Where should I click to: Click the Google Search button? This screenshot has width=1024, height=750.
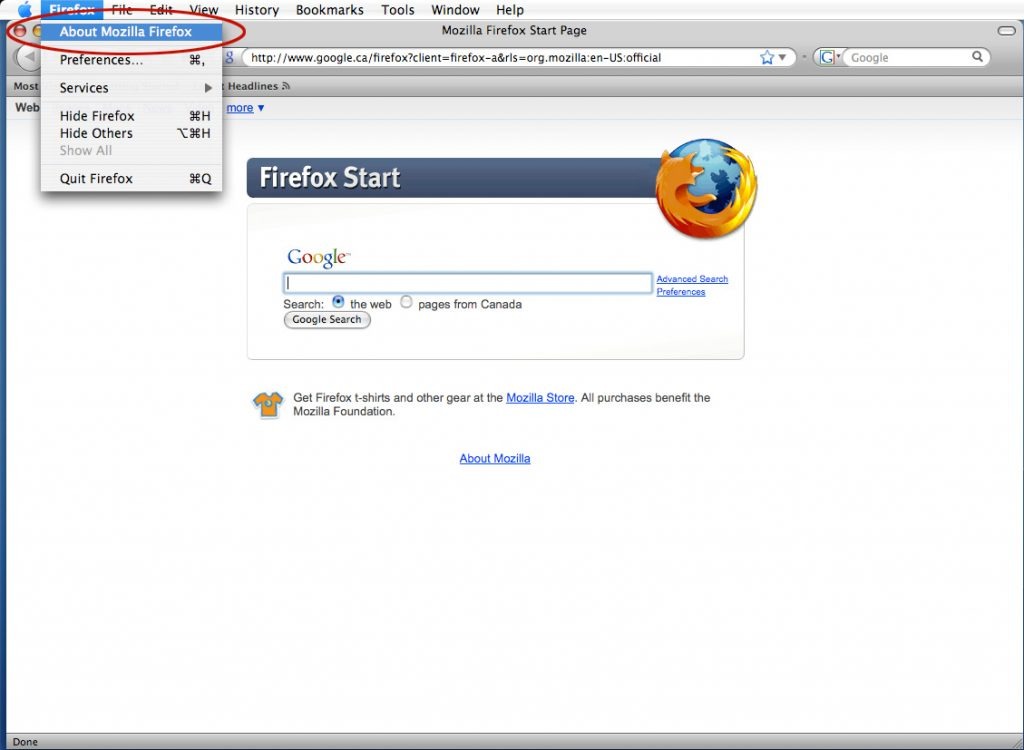click(327, 319)
